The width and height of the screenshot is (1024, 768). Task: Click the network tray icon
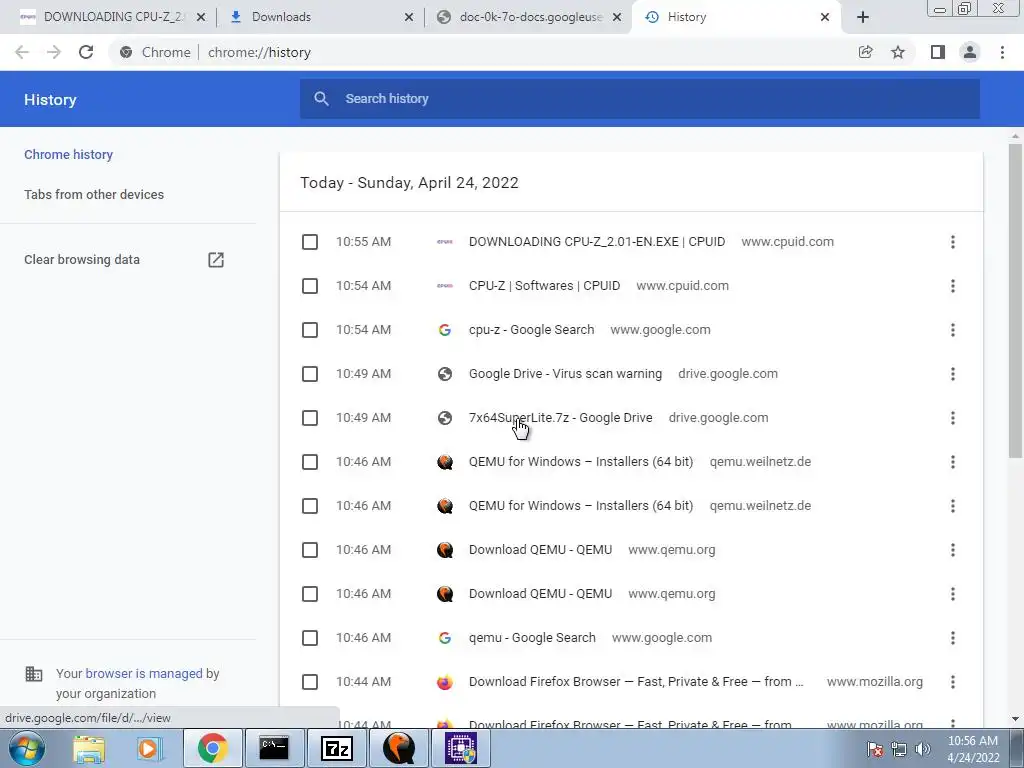(899, 749)
